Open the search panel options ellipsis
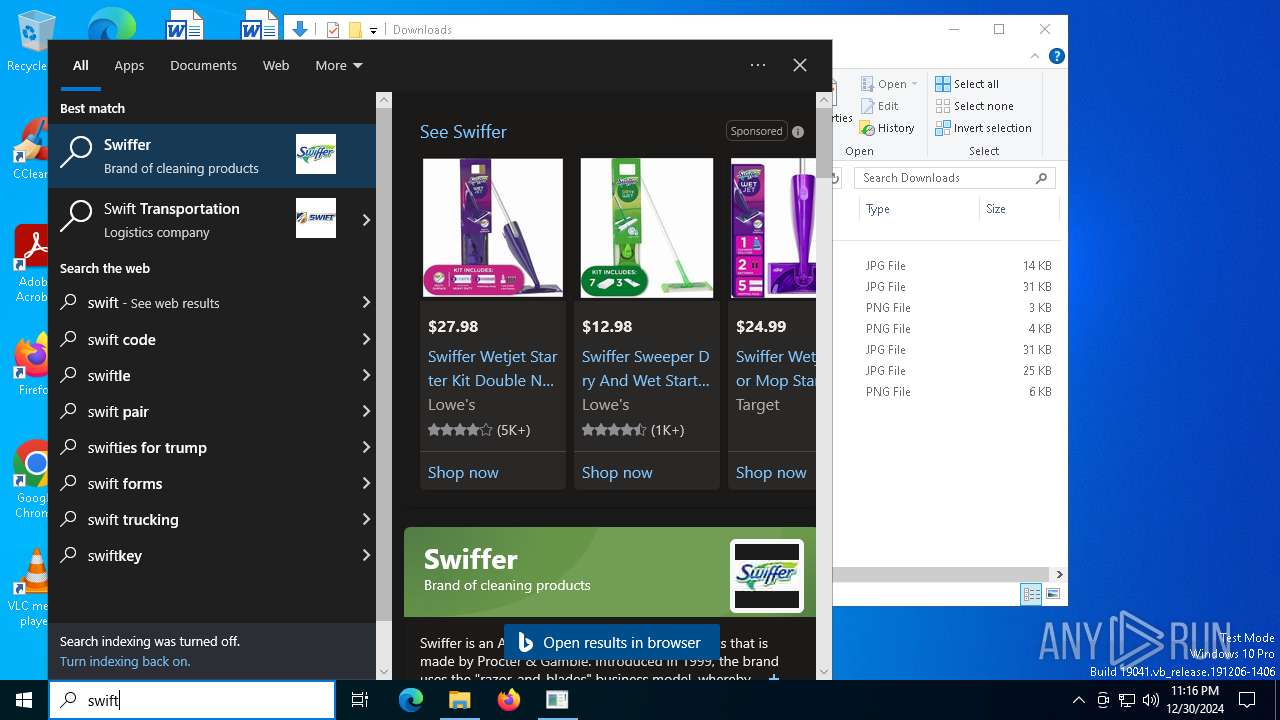This screenshot has width=1280, height=720. (x=758, y=65)
